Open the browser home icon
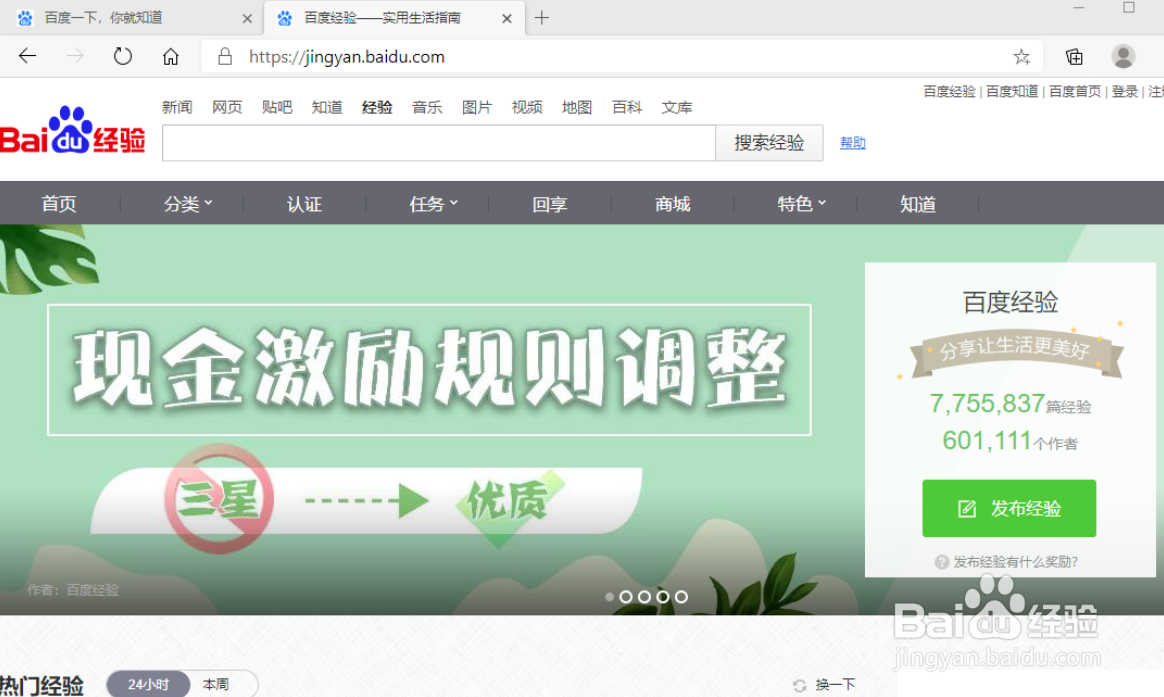The height and width of the screenshot is (697, 1164). tap(171, 56)
